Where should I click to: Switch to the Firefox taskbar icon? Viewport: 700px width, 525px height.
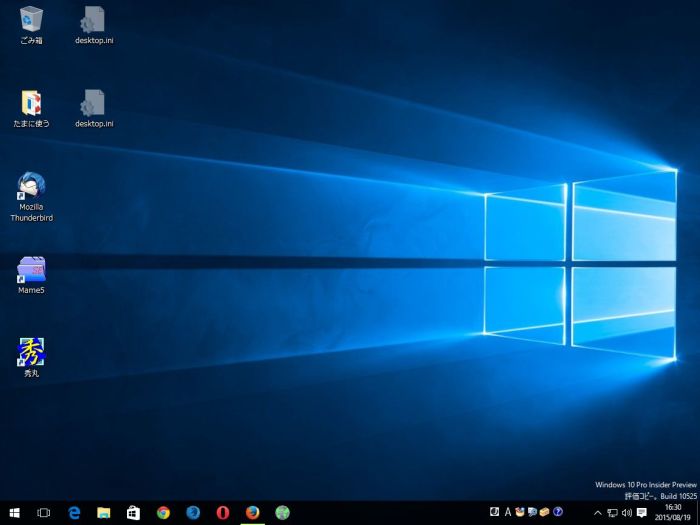coord(252,512)
